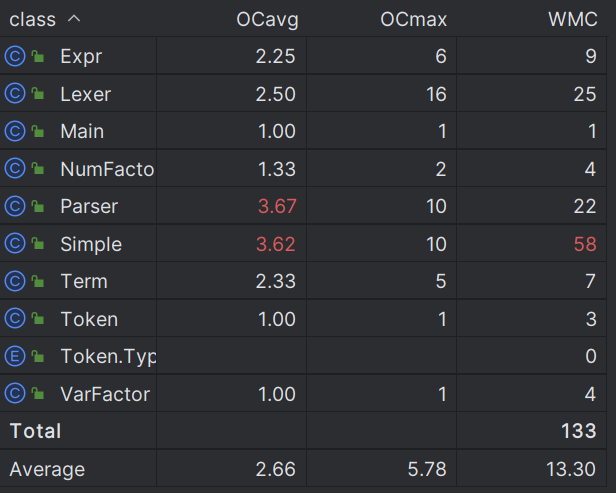The width and height of the screenshot is (616, 493).
Task: Click the red 3.67 OCavg value
Action: pyautogui.click(x=276, y=206)
